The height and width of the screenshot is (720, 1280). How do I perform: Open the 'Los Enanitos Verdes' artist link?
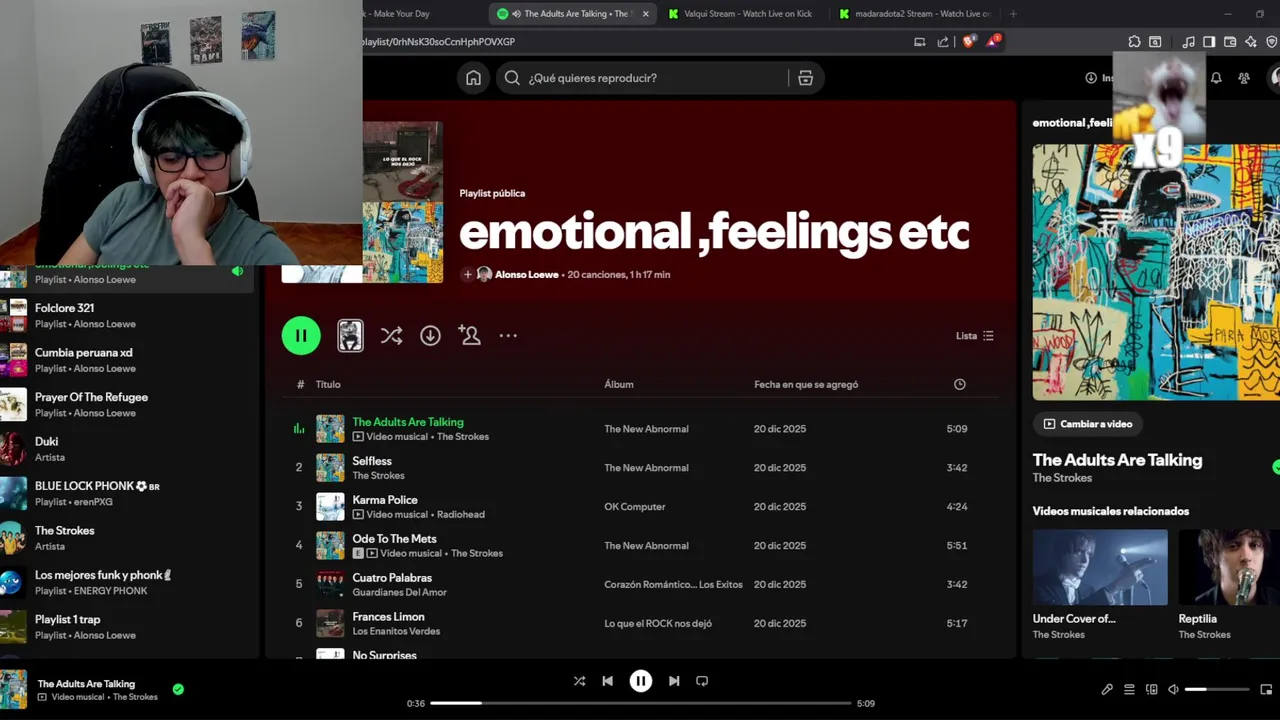(396, 631)
